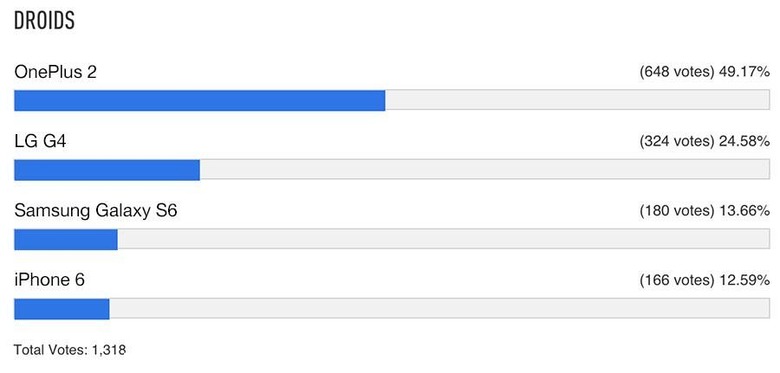The height and width of the screenshot is (373, 780).
Task: Click the LG G4 blue progress bar
Action: 107,170
